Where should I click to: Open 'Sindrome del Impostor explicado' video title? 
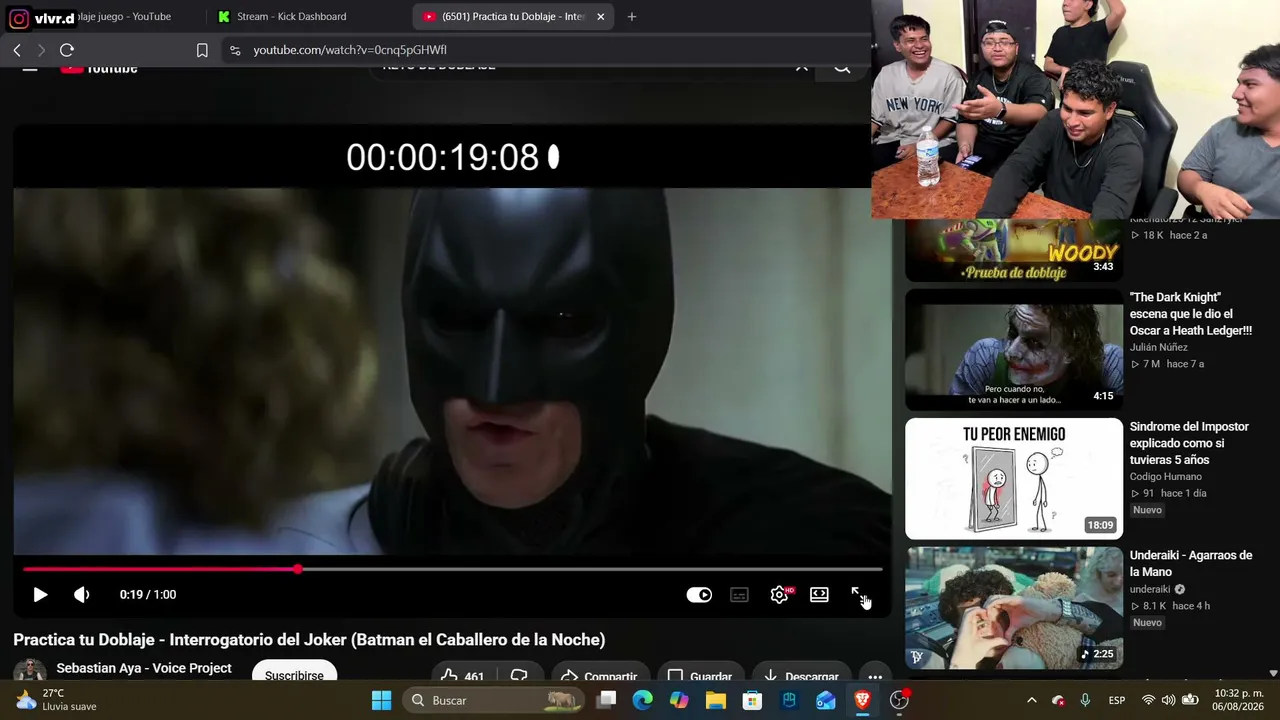click(x=1190, y=443)
